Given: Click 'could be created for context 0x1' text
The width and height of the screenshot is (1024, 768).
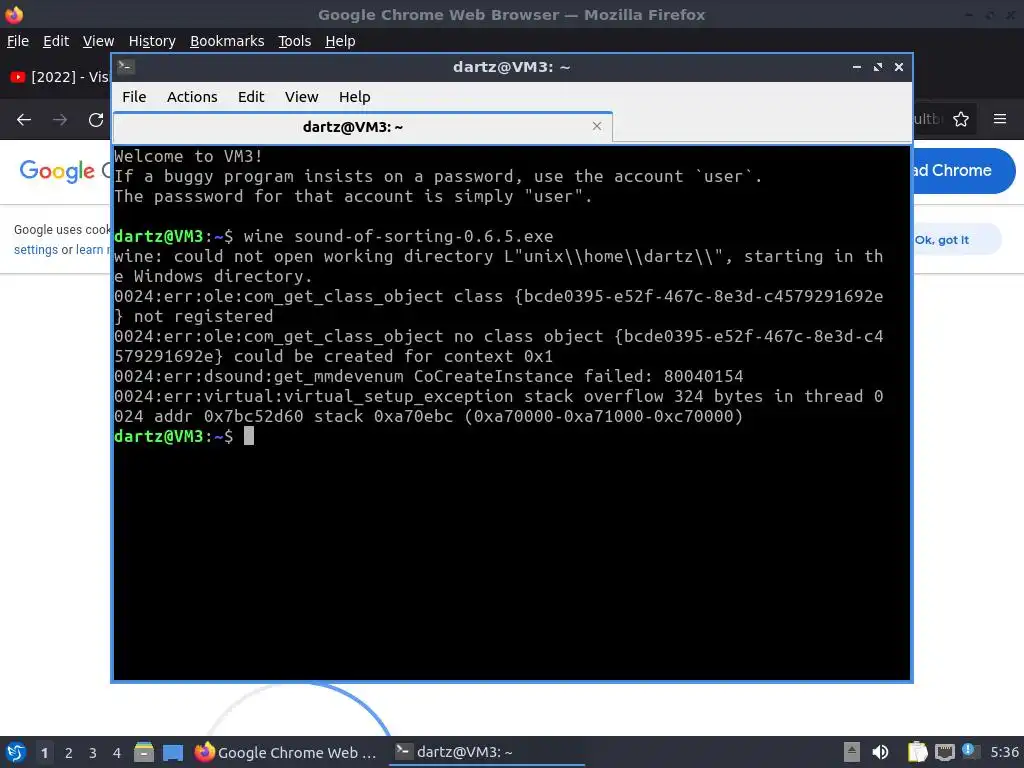Looking at the screenshot, I should point(393,357).
